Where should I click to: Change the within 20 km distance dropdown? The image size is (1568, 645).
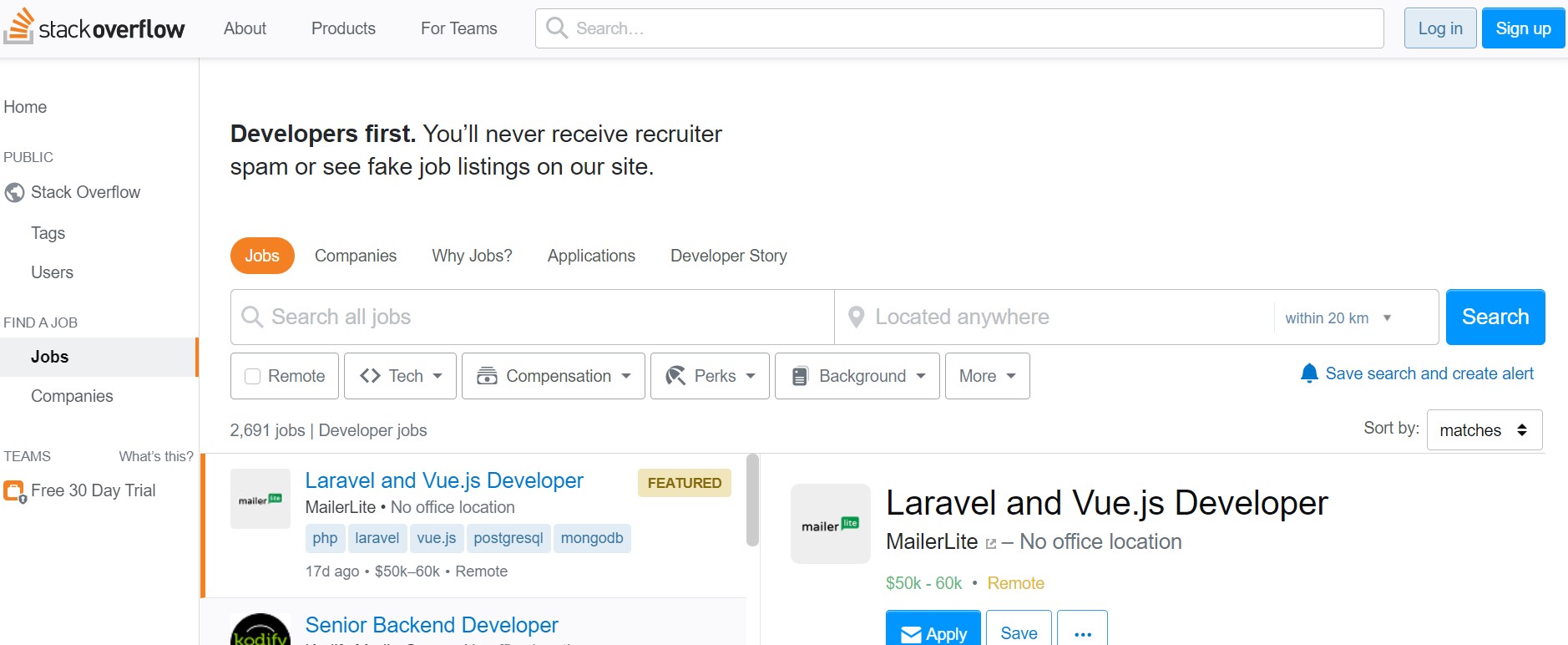(1338, 317)
